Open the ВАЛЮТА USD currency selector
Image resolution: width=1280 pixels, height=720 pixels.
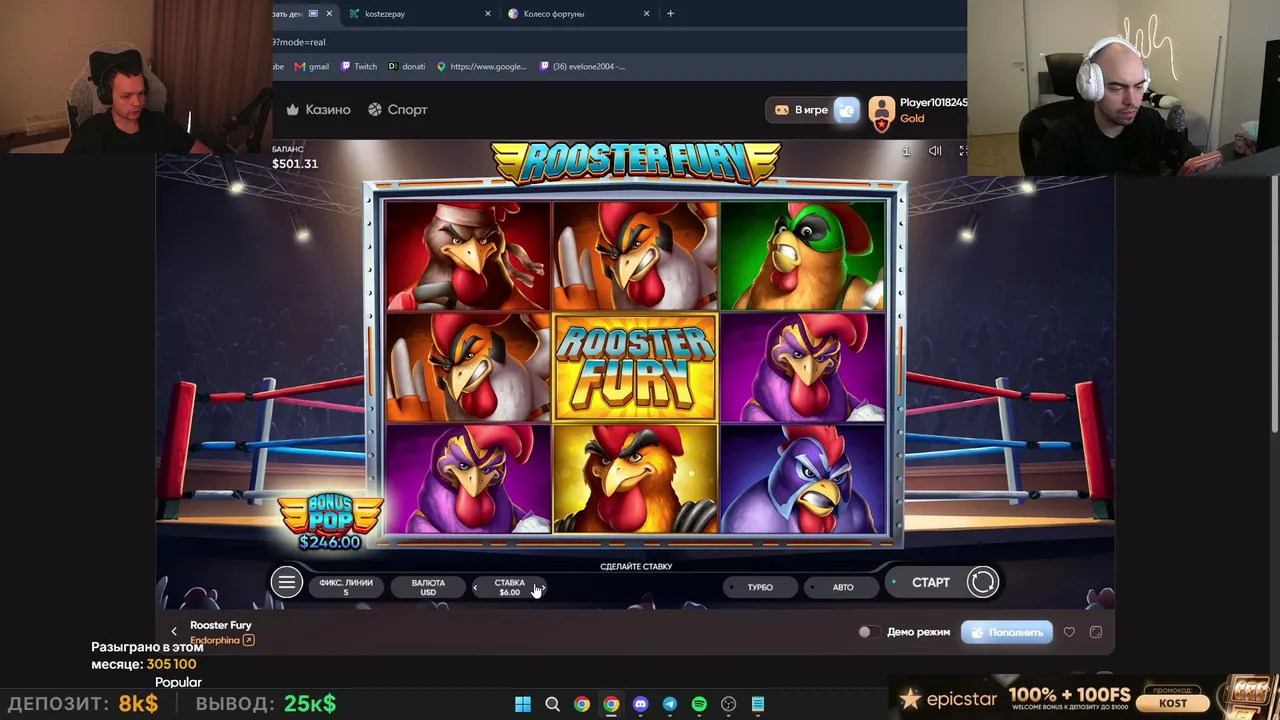428,587
